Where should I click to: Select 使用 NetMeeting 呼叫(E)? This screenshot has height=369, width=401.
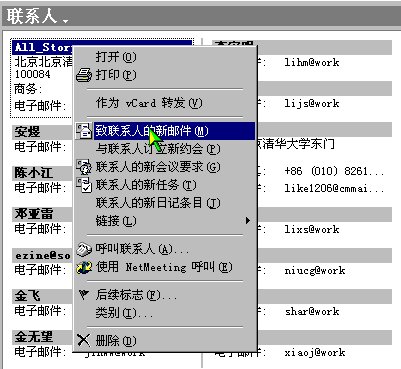(x=165, y=267)
